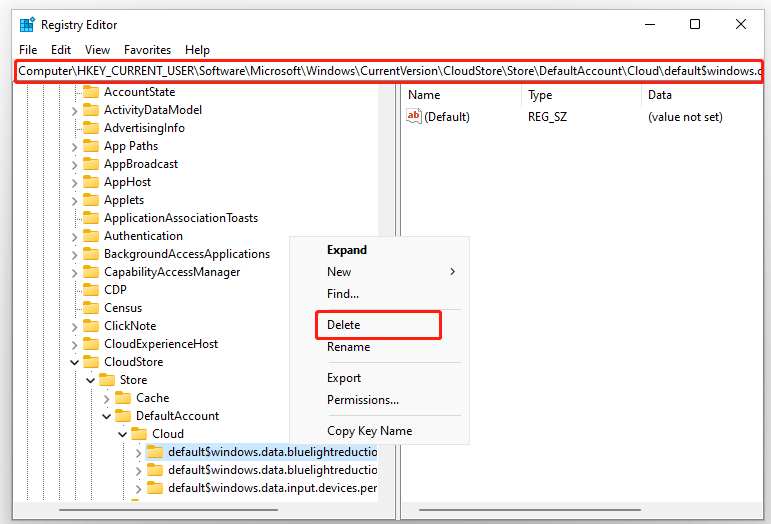
Task: Click the REG_SZ type cell
Action: pyautogui.click(x=547, y=116)
